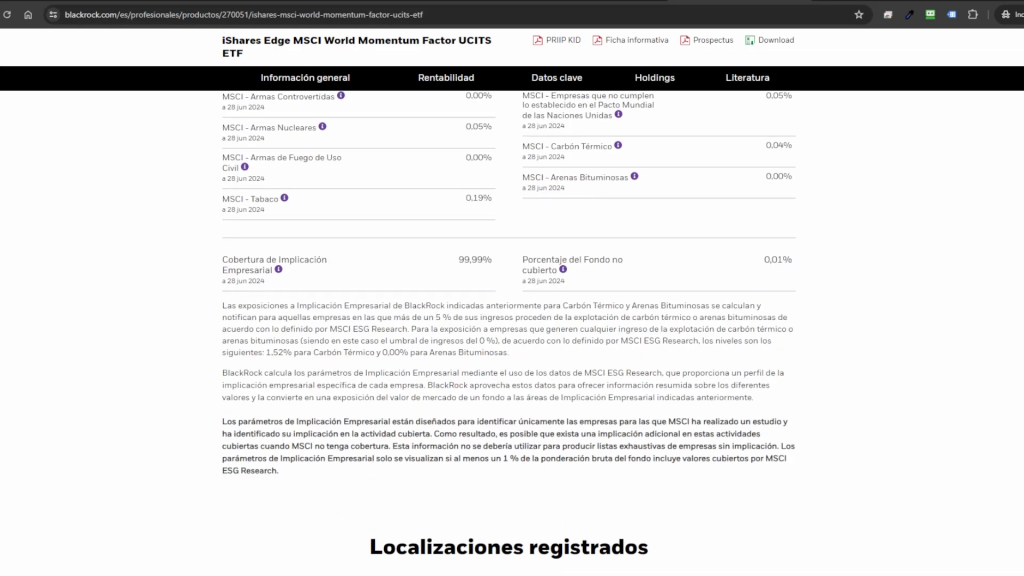Go to browser home page icon

(28, 14)
